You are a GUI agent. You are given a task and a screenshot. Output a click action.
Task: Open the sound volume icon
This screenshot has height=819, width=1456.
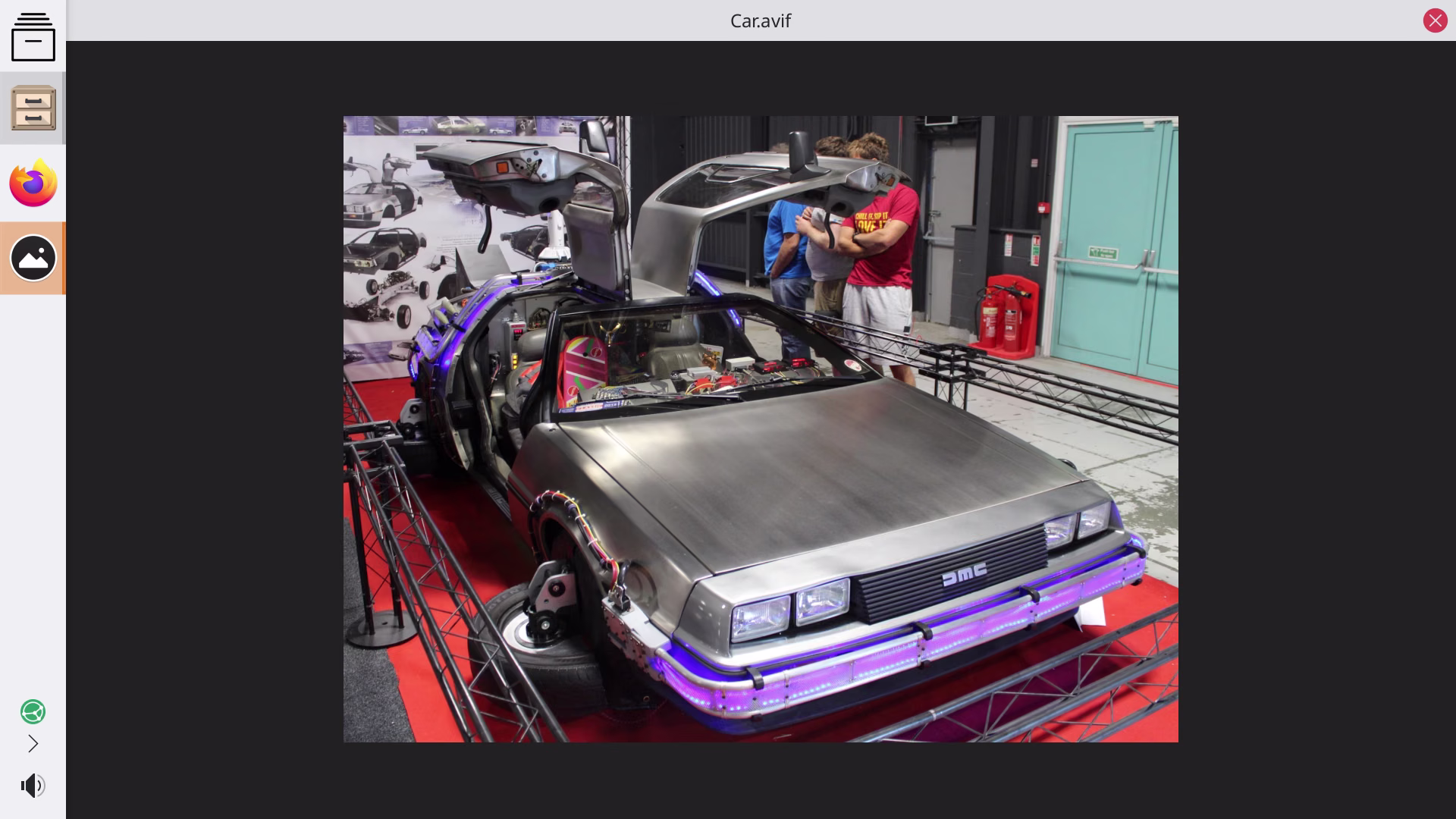coord(33,785)
